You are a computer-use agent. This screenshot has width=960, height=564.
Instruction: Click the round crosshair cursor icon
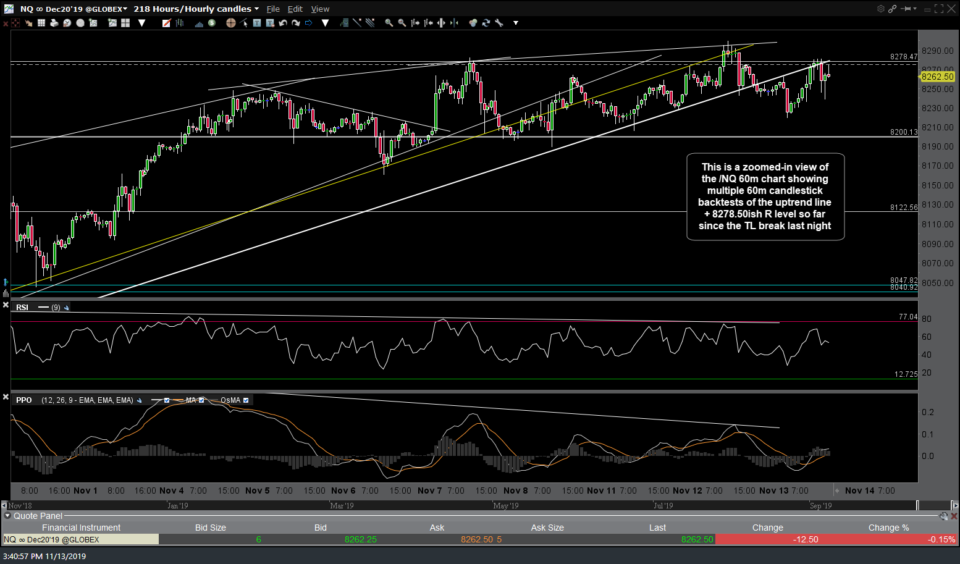[x=231, y=23]
